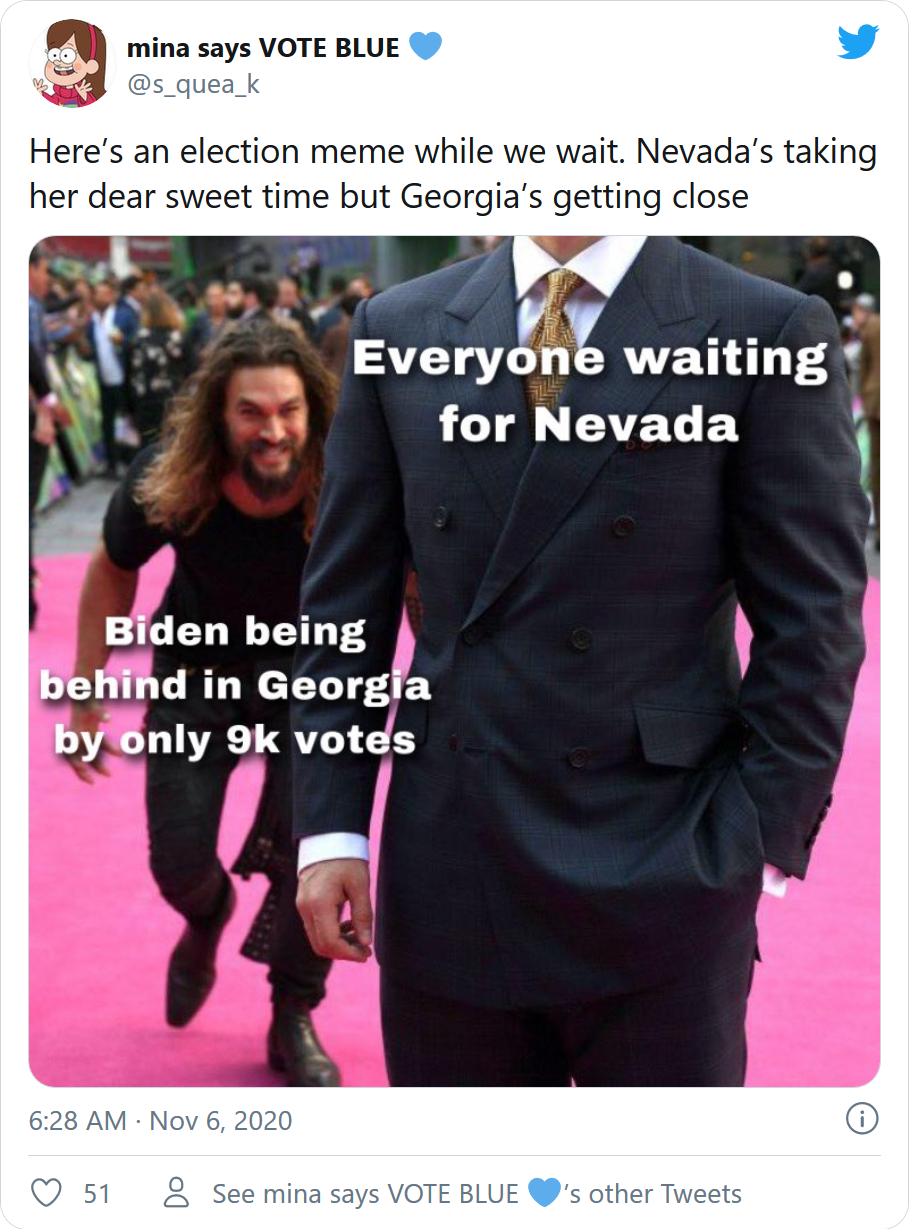Click the Twitter bird logo
The width and height of the screenshot is (909, 1229).
pyautogui.click(x=858, y=43)
